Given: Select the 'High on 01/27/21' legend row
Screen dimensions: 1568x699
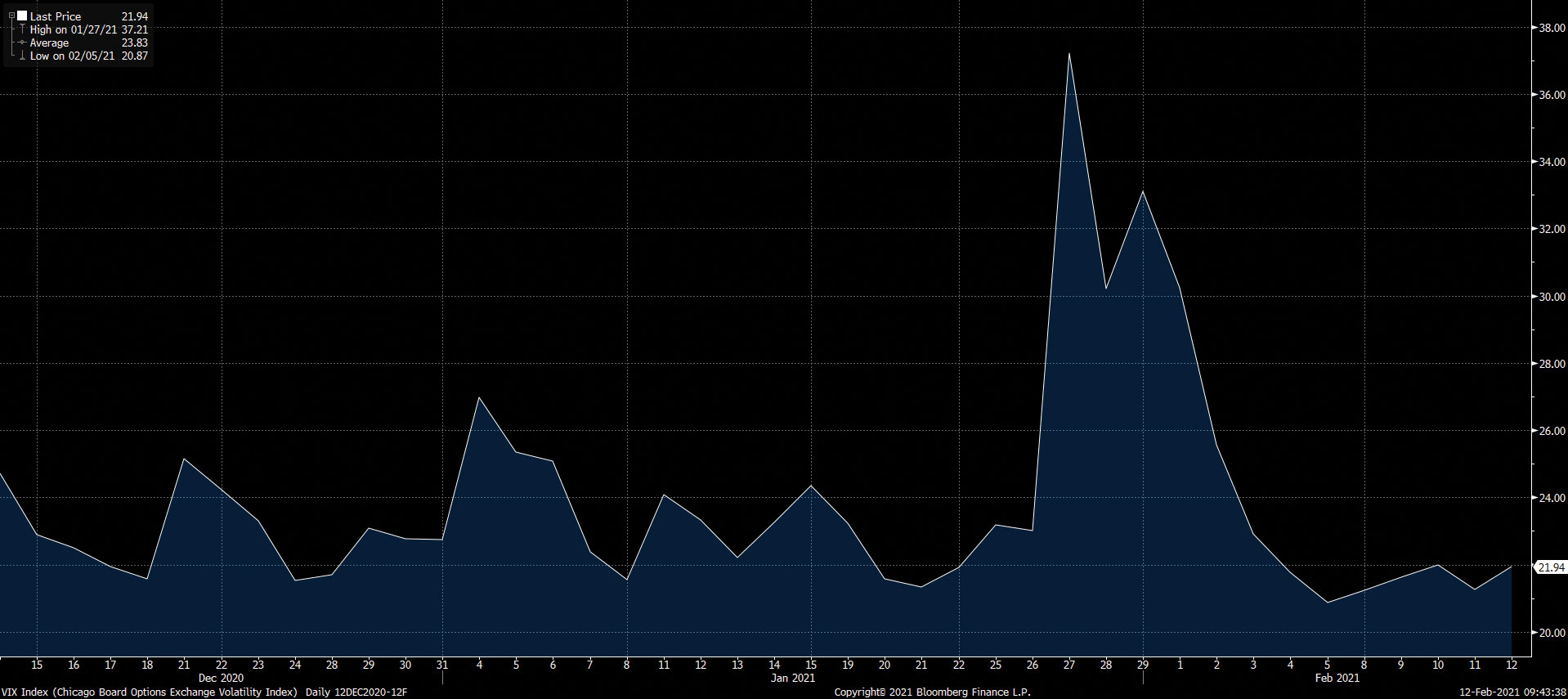Looking at the screenshot, I should click(x=74, y=29).
